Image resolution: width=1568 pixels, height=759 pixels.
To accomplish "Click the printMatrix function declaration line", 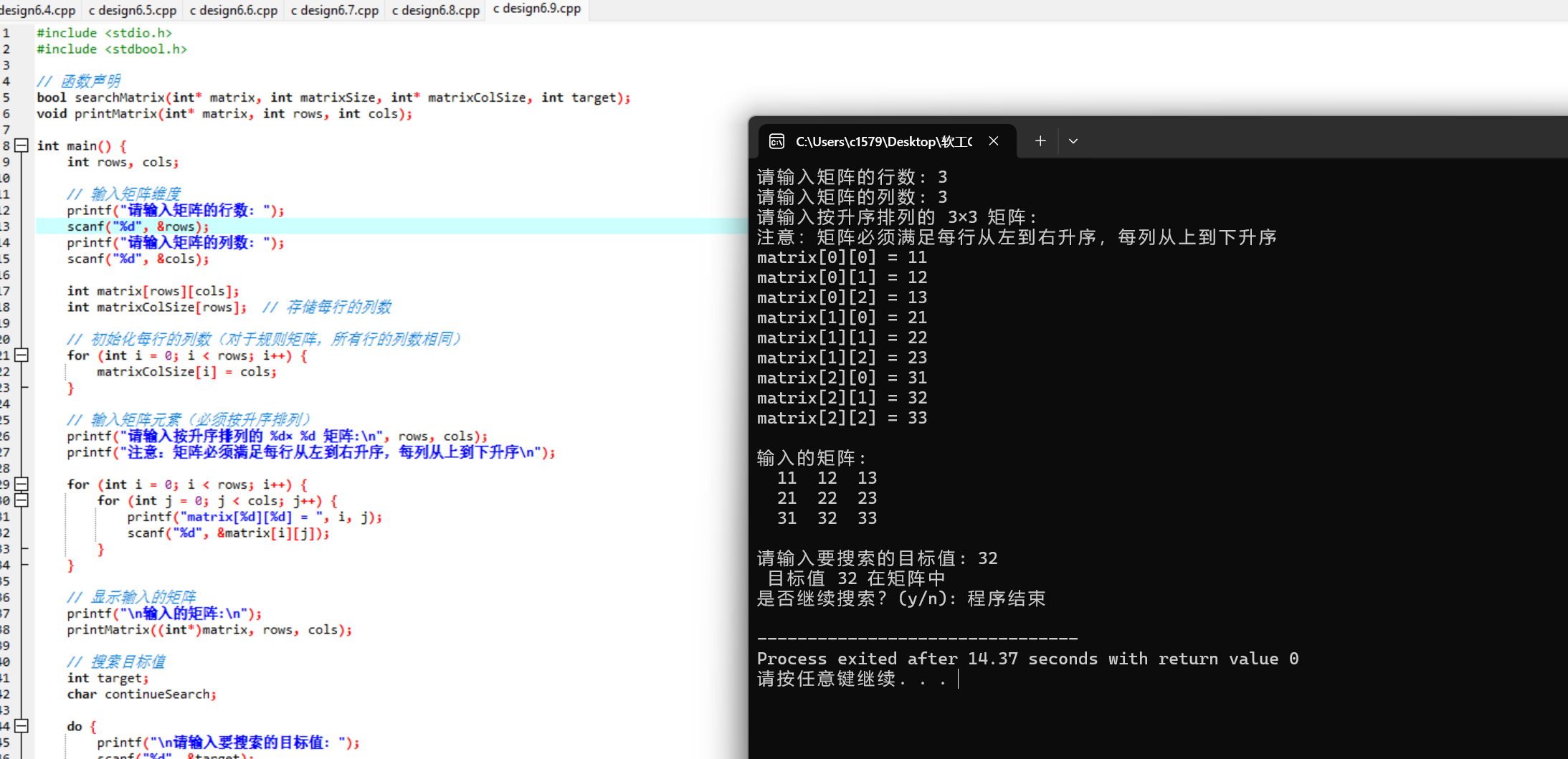I will point(224,114).
